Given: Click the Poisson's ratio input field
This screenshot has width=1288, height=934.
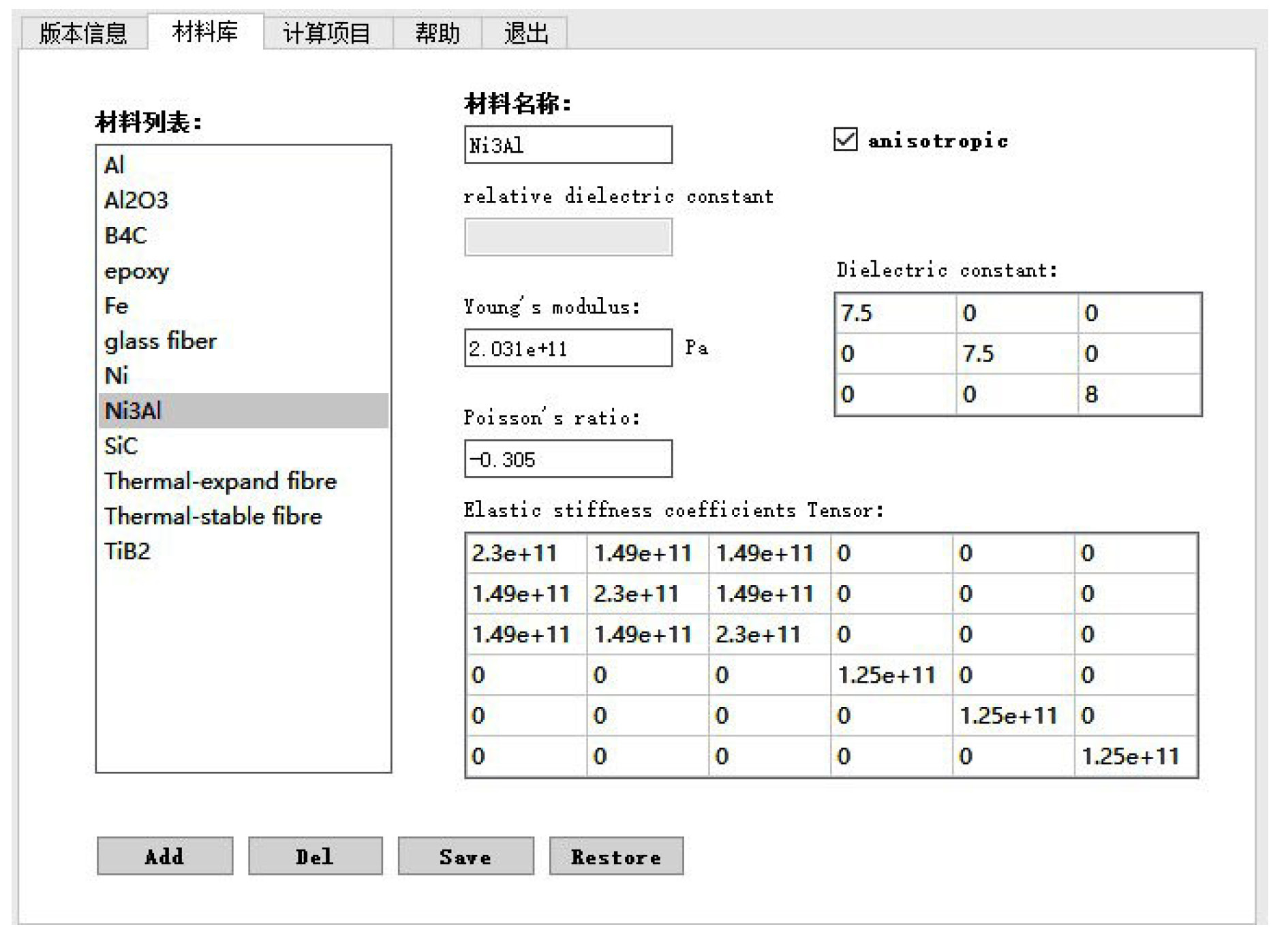Looking at the screenshot, I should click(568, 459).
